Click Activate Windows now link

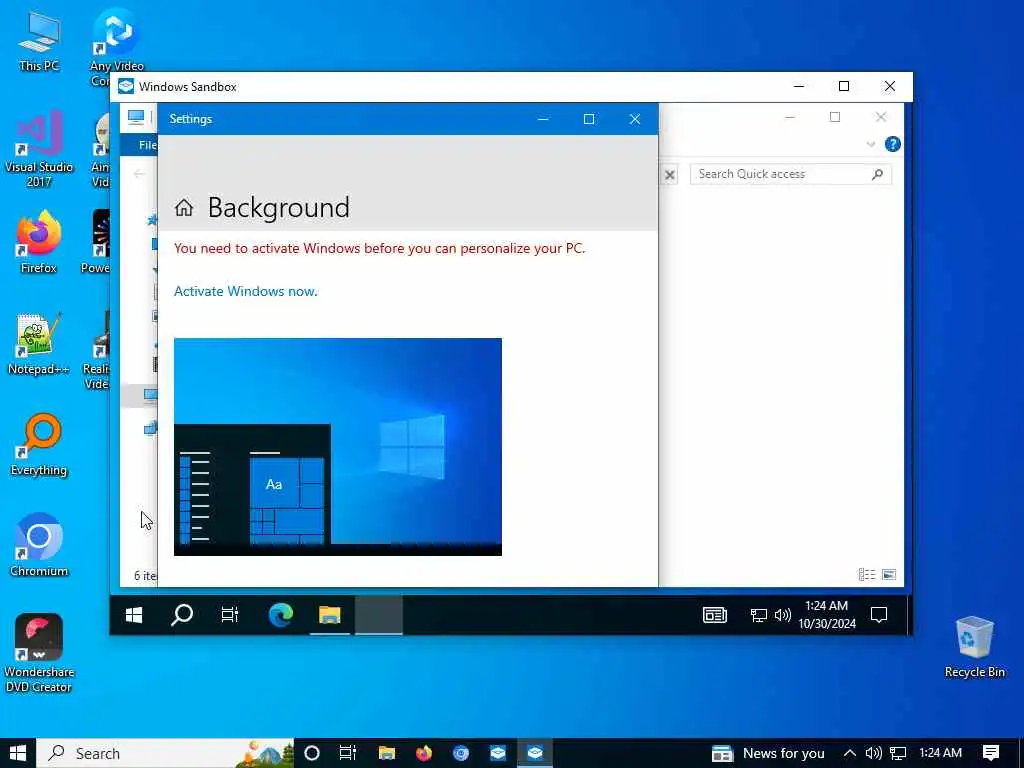(x=246, y=291)
